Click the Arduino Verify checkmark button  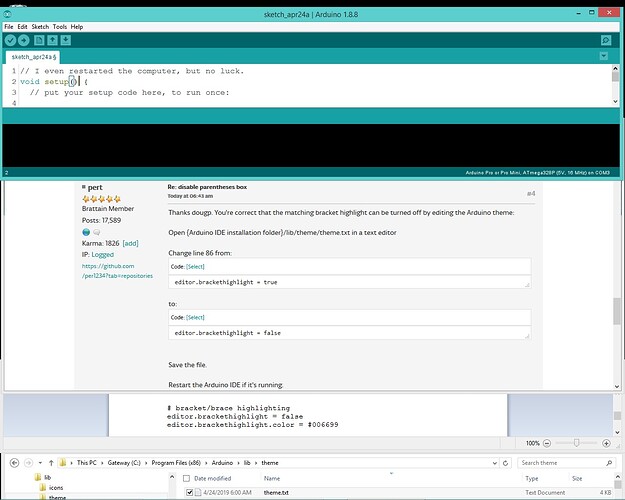click(x=10, y=40)
